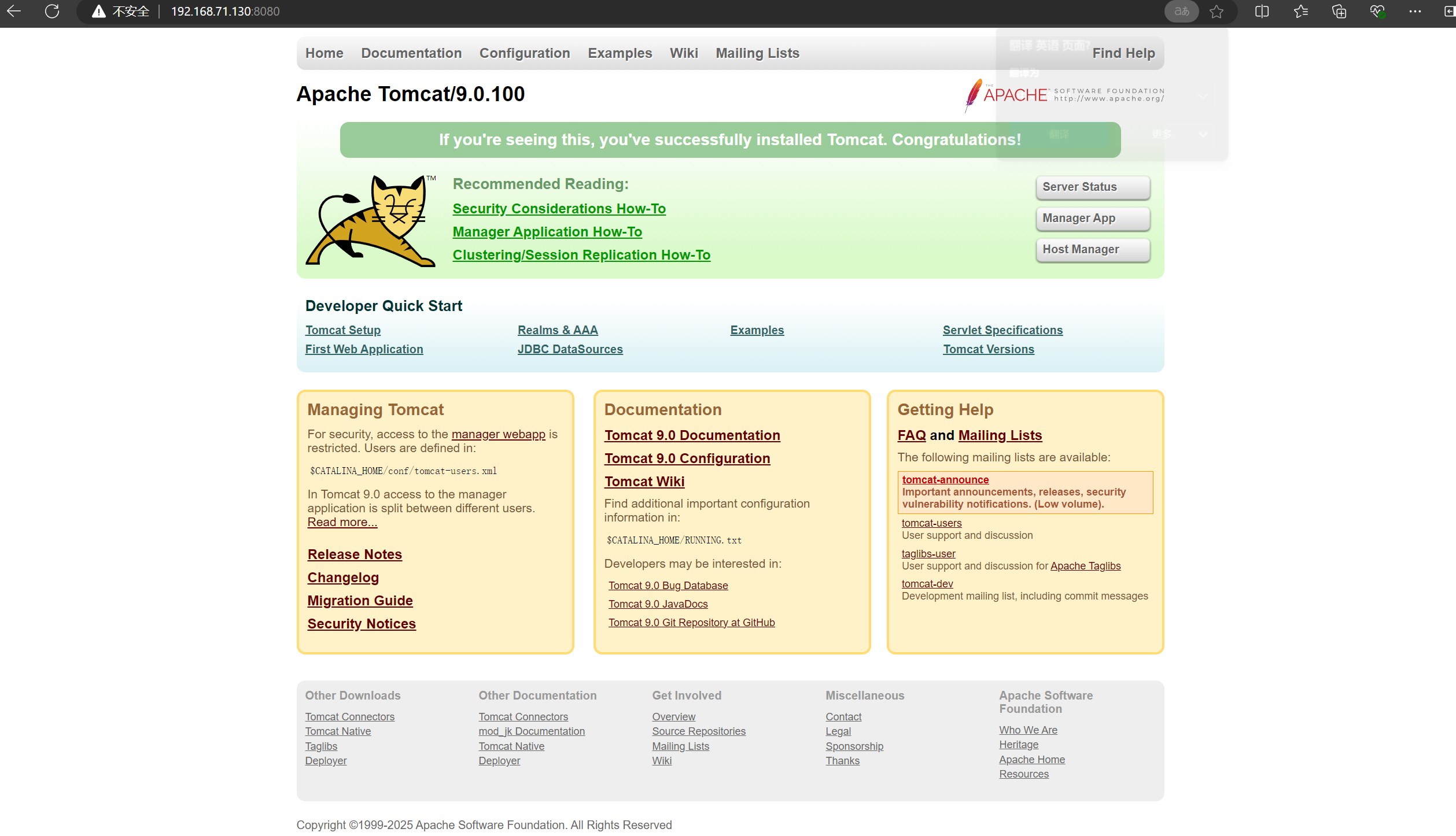
Task: Open split screen view icon
Action: point(1262,12)
